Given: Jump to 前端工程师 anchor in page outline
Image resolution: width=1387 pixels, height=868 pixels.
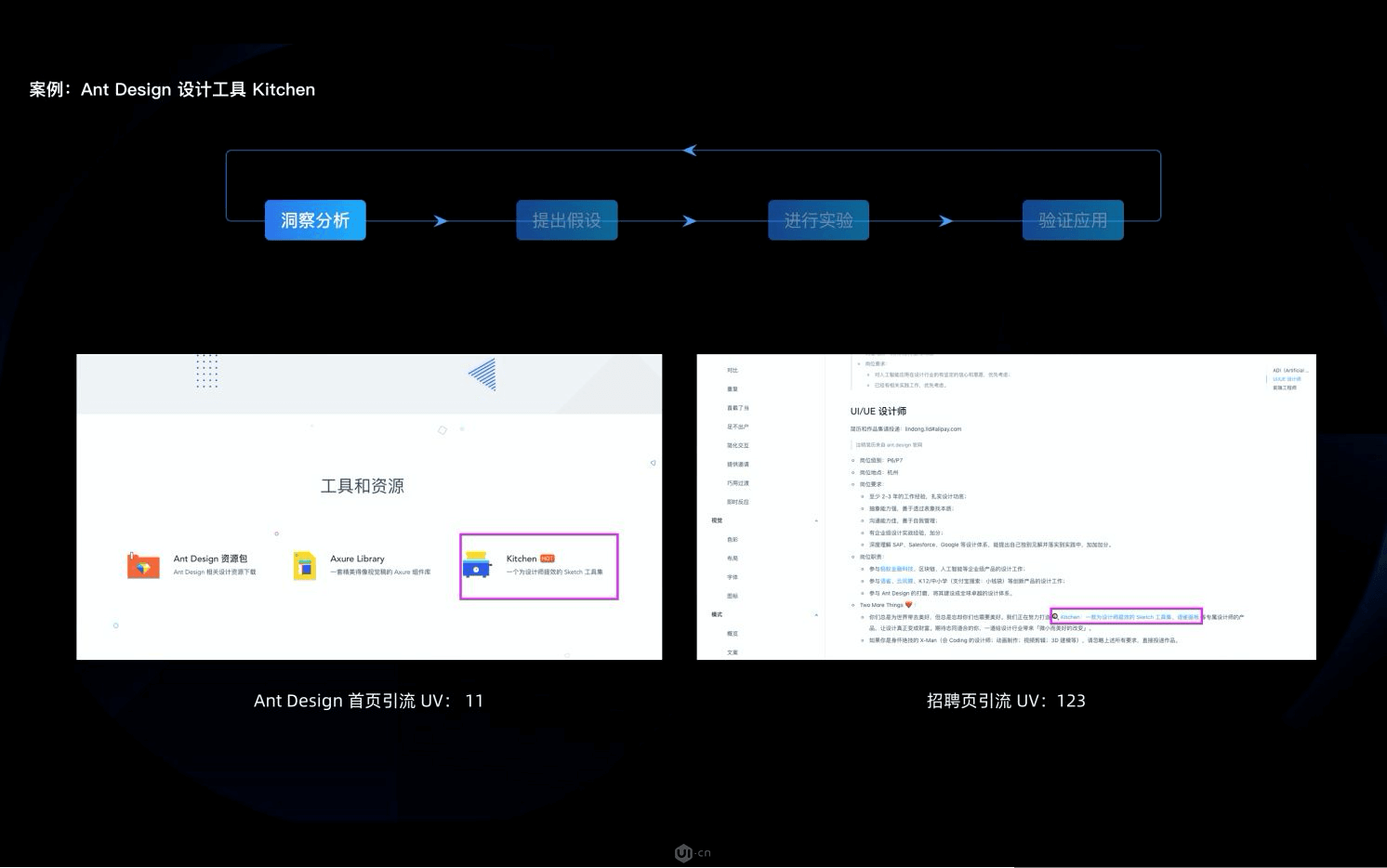Looking at the screenshot, I should pos(1284,388).
